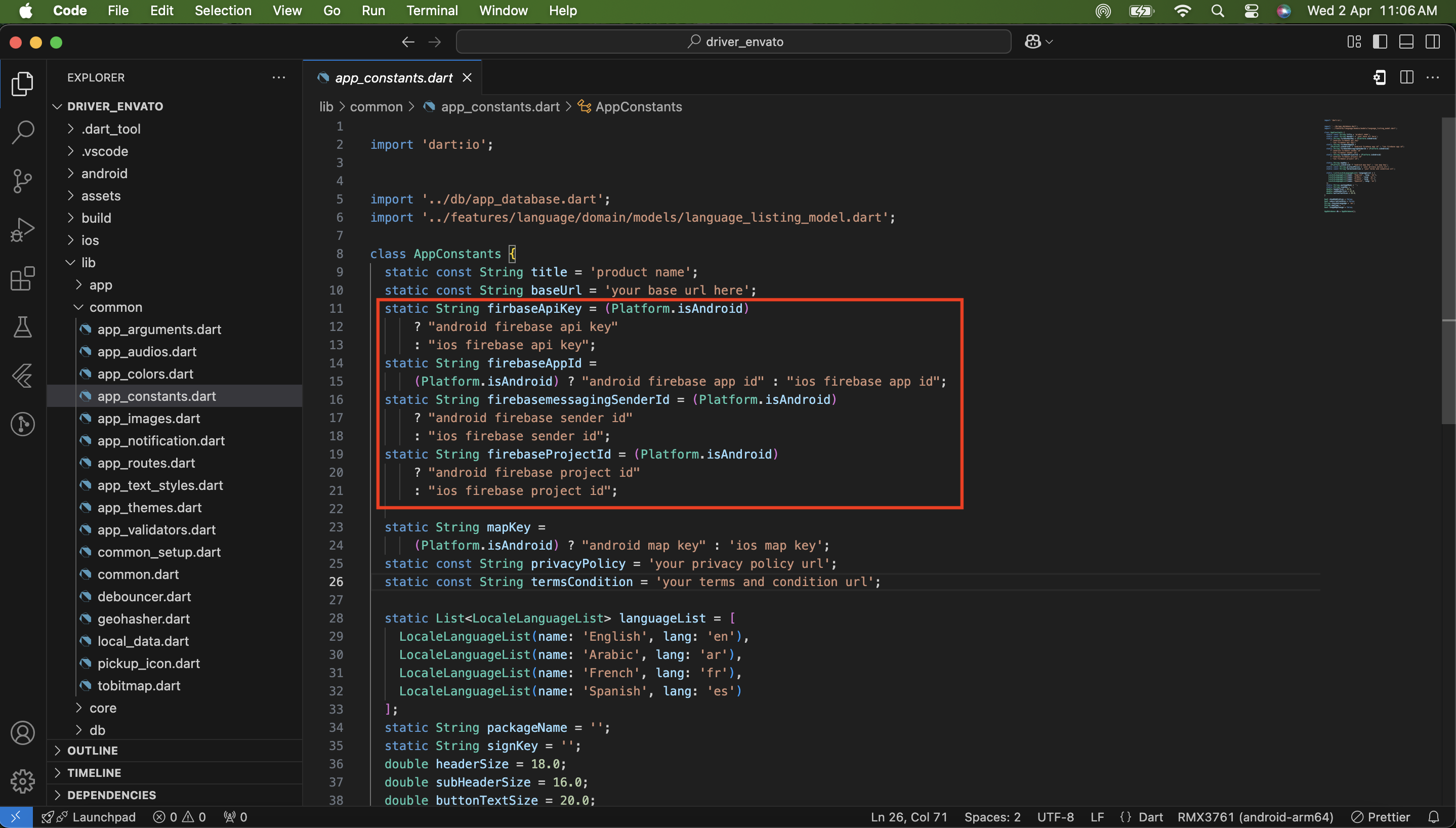Expand the android folder

(104, 174)
